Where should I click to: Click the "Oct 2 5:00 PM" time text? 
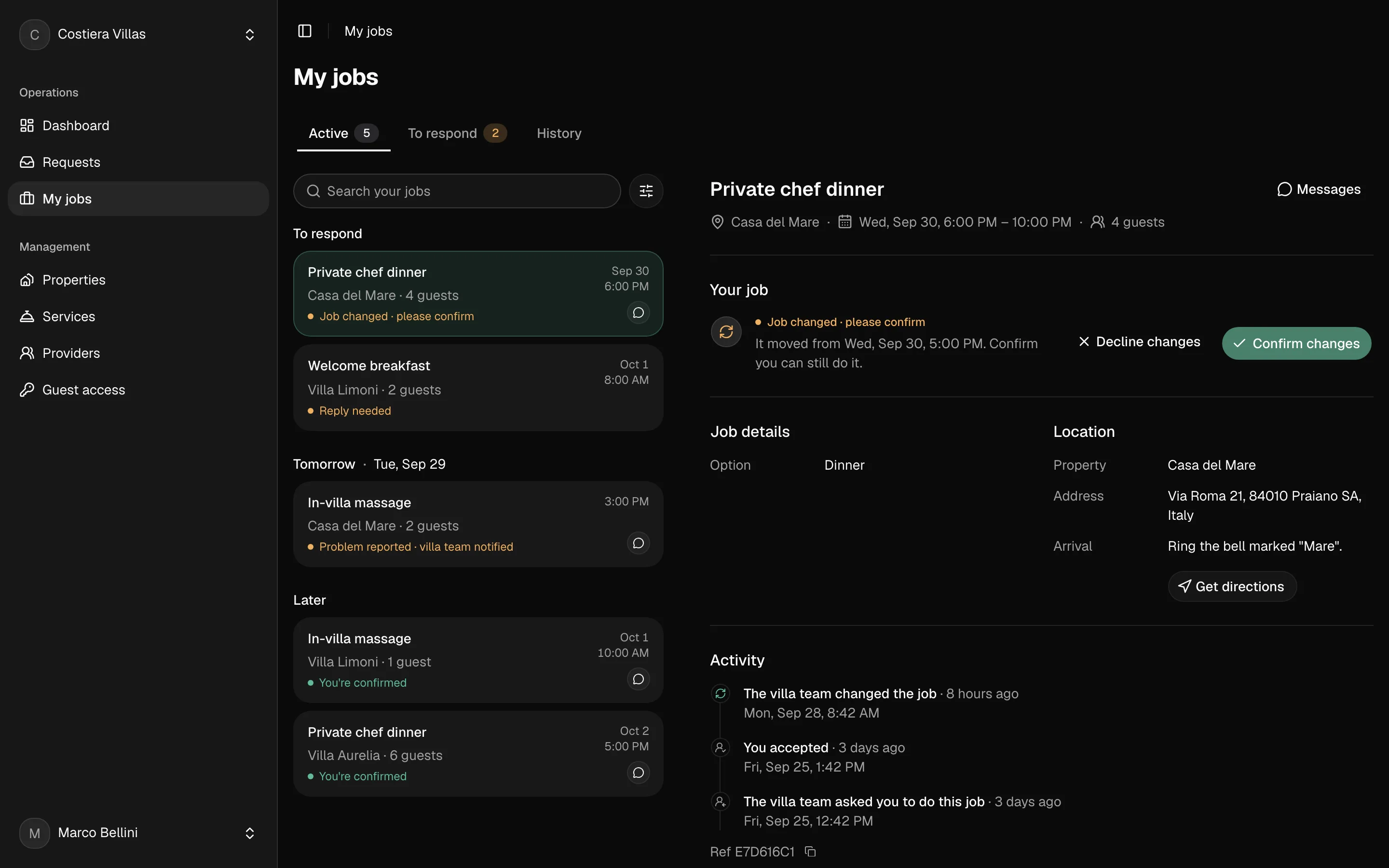626,739
